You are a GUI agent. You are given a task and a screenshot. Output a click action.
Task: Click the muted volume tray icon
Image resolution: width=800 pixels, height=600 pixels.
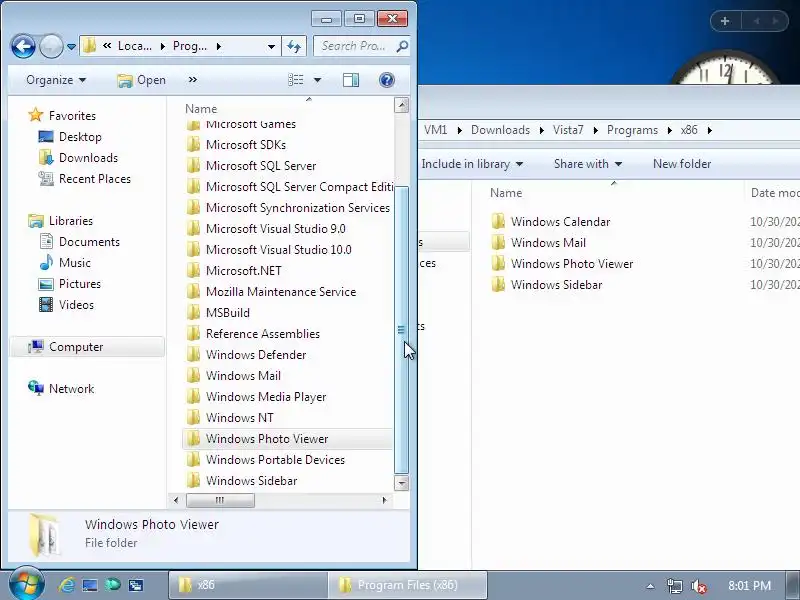point(698,586)
